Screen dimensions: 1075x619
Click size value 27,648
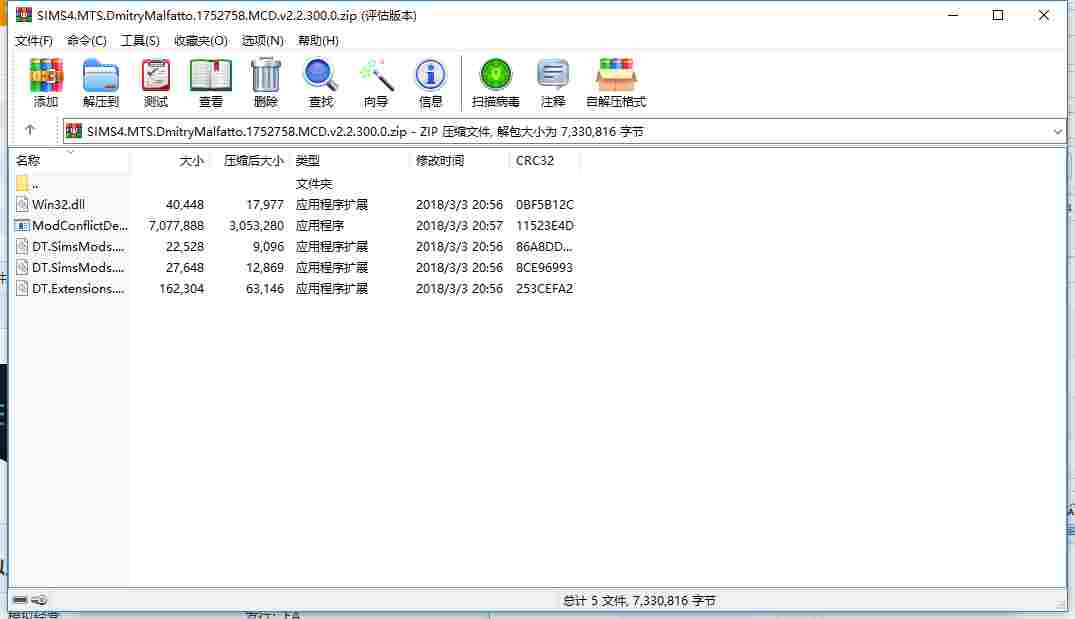tap(184, 267)
